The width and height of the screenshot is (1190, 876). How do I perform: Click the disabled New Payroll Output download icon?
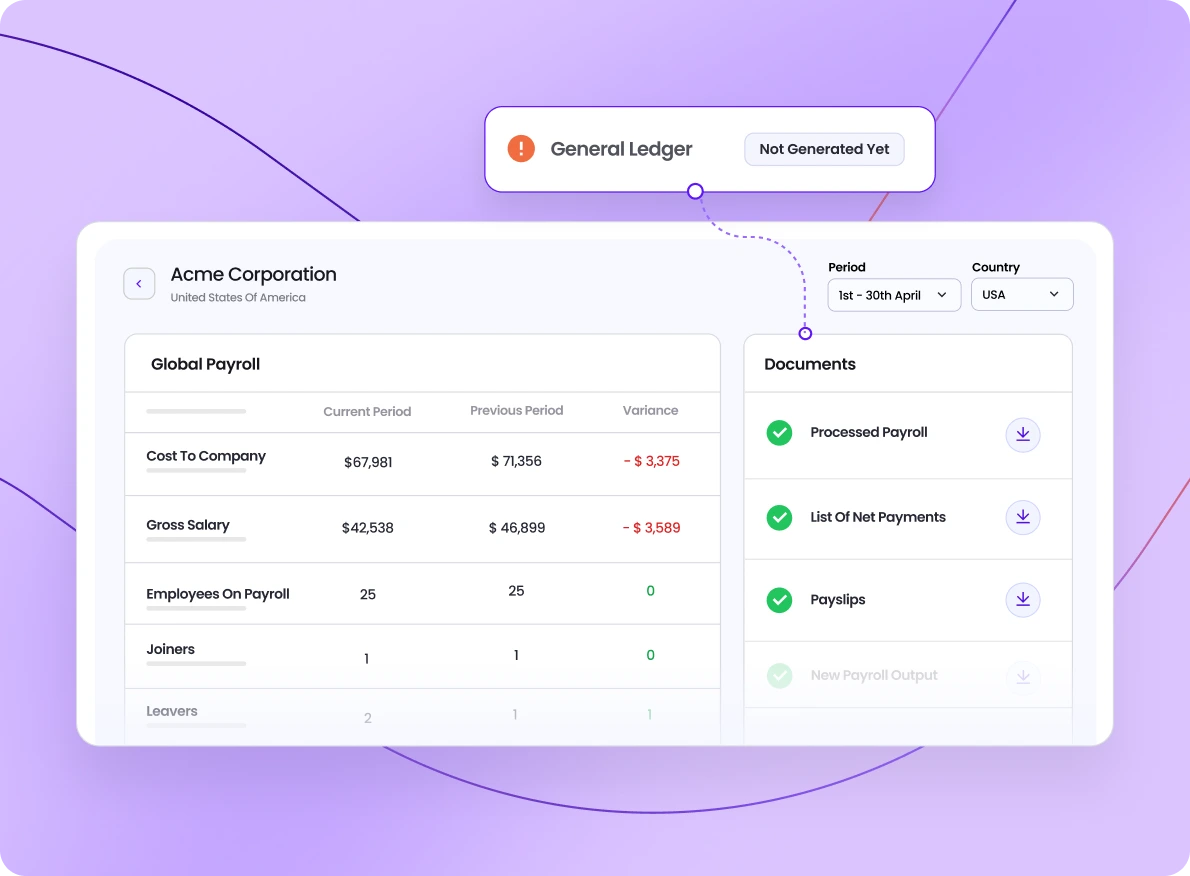(1022, 677)
